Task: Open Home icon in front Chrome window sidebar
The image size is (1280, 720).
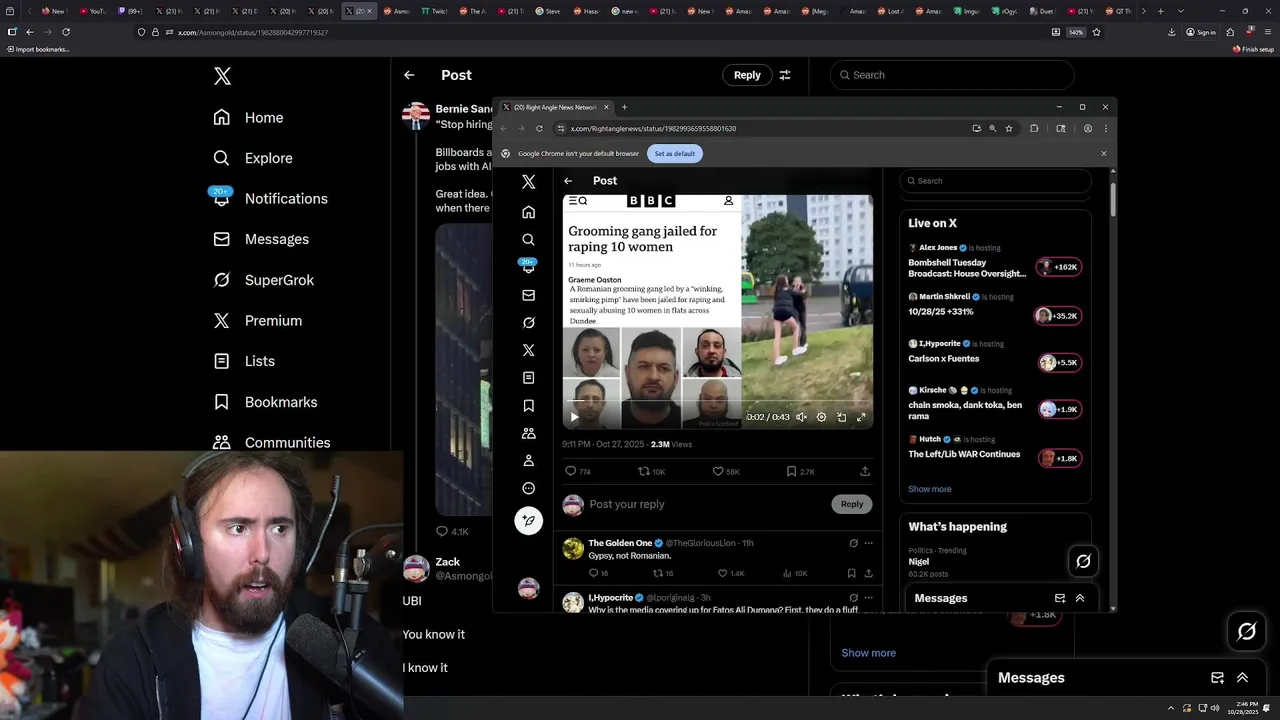Action: 528,212
